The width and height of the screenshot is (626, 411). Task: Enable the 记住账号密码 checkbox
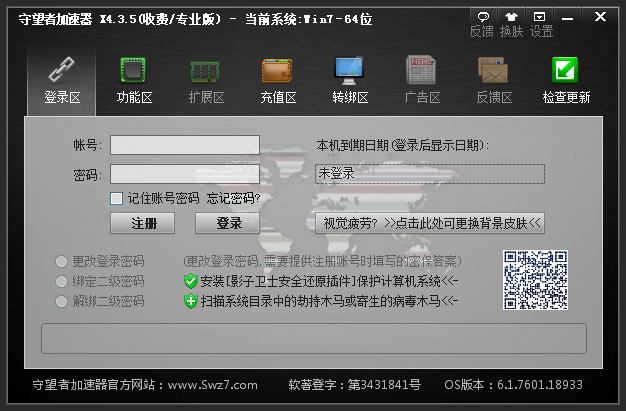pyautogui.click(x=116, y=198)
